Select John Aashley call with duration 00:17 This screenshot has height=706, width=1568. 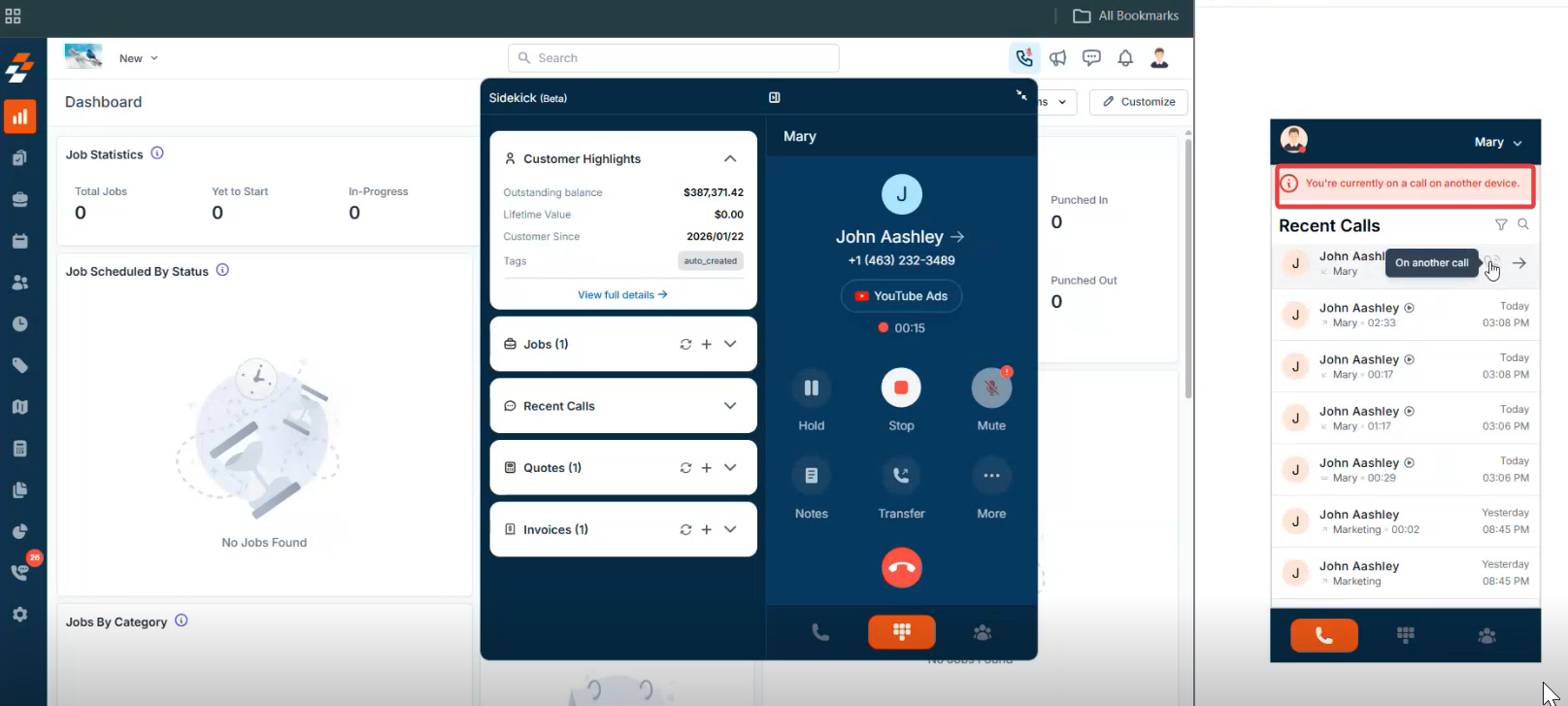(1406, 366)
